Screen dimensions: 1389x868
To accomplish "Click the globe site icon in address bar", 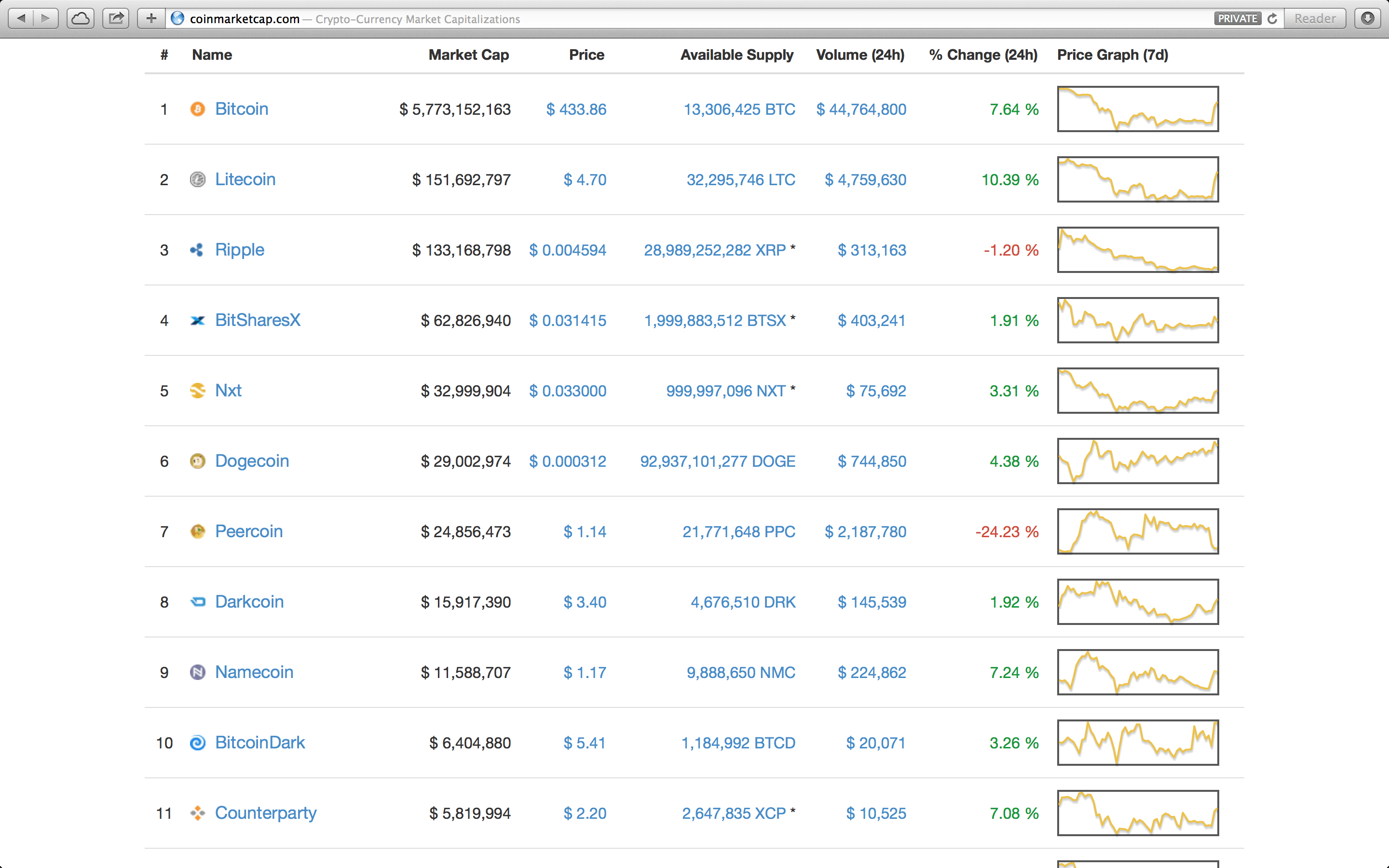I will click(178, 18).
